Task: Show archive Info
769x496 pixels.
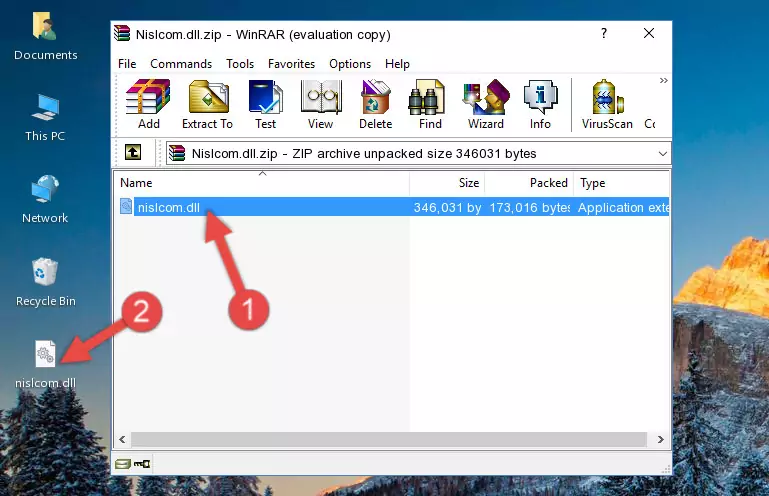Action: pos(540,104)
